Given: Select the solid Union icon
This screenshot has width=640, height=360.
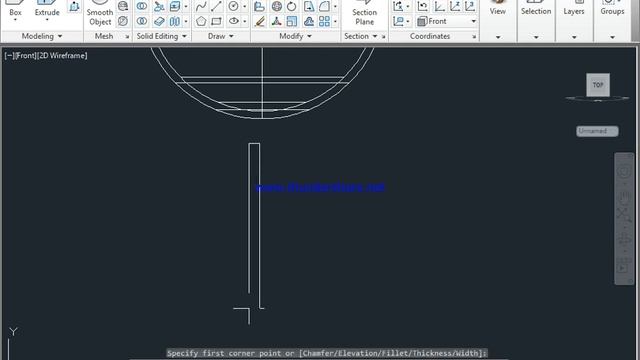Looking at the screenshot, I should pos(142,6).
